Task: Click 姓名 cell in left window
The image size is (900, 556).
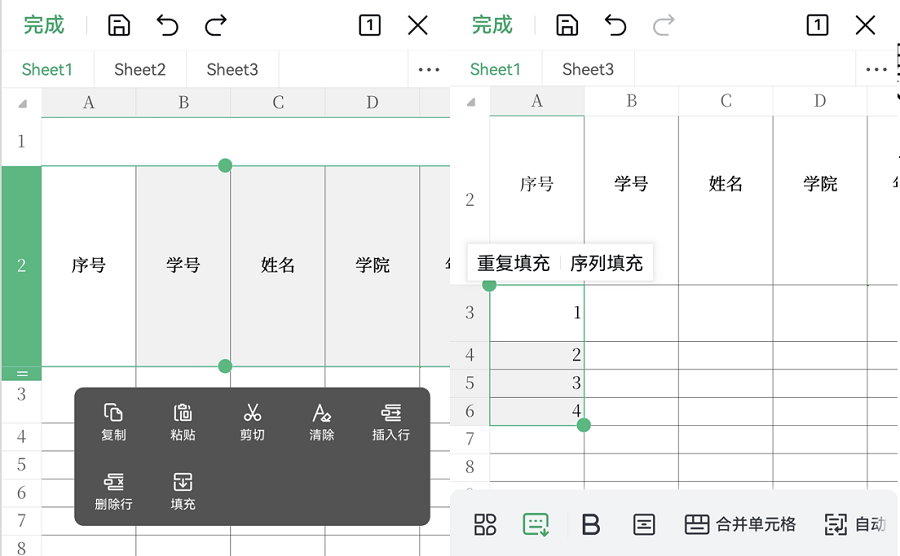Action: pos(278,266)
